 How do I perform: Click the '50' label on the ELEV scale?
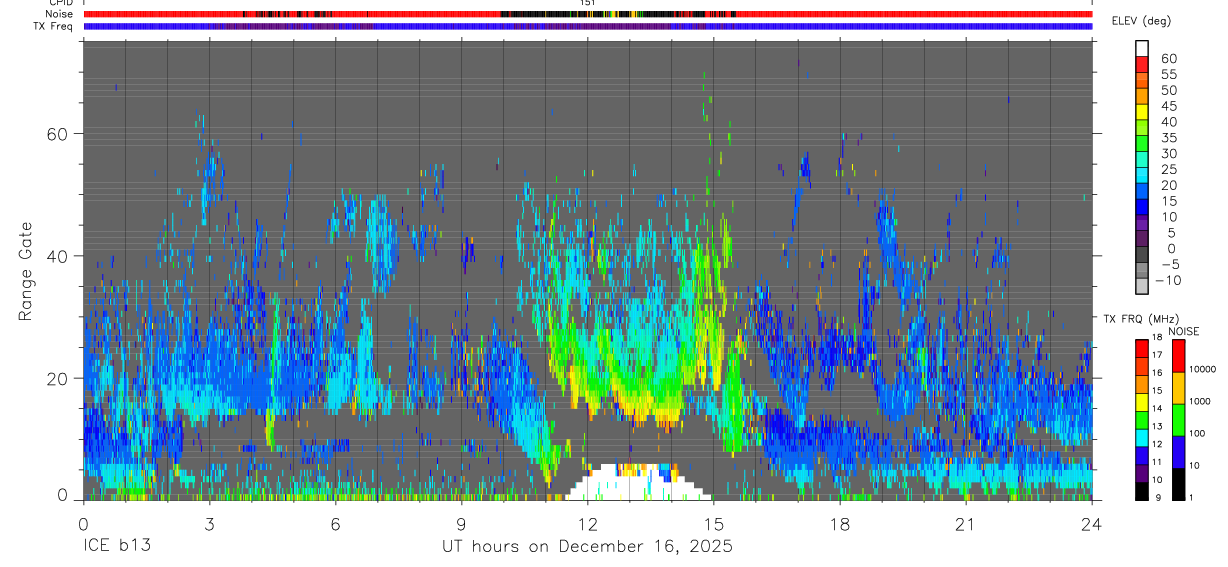tap(1168, 90)
